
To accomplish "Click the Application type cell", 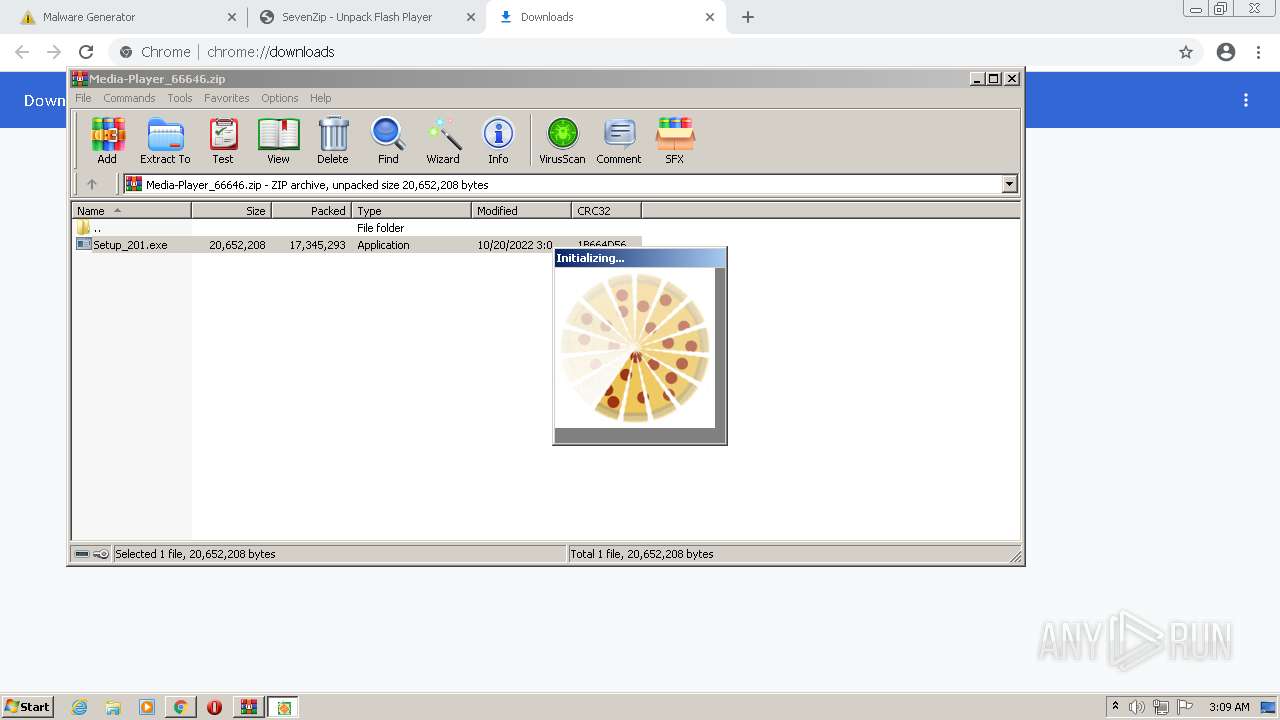I will (x=383, y=245).
